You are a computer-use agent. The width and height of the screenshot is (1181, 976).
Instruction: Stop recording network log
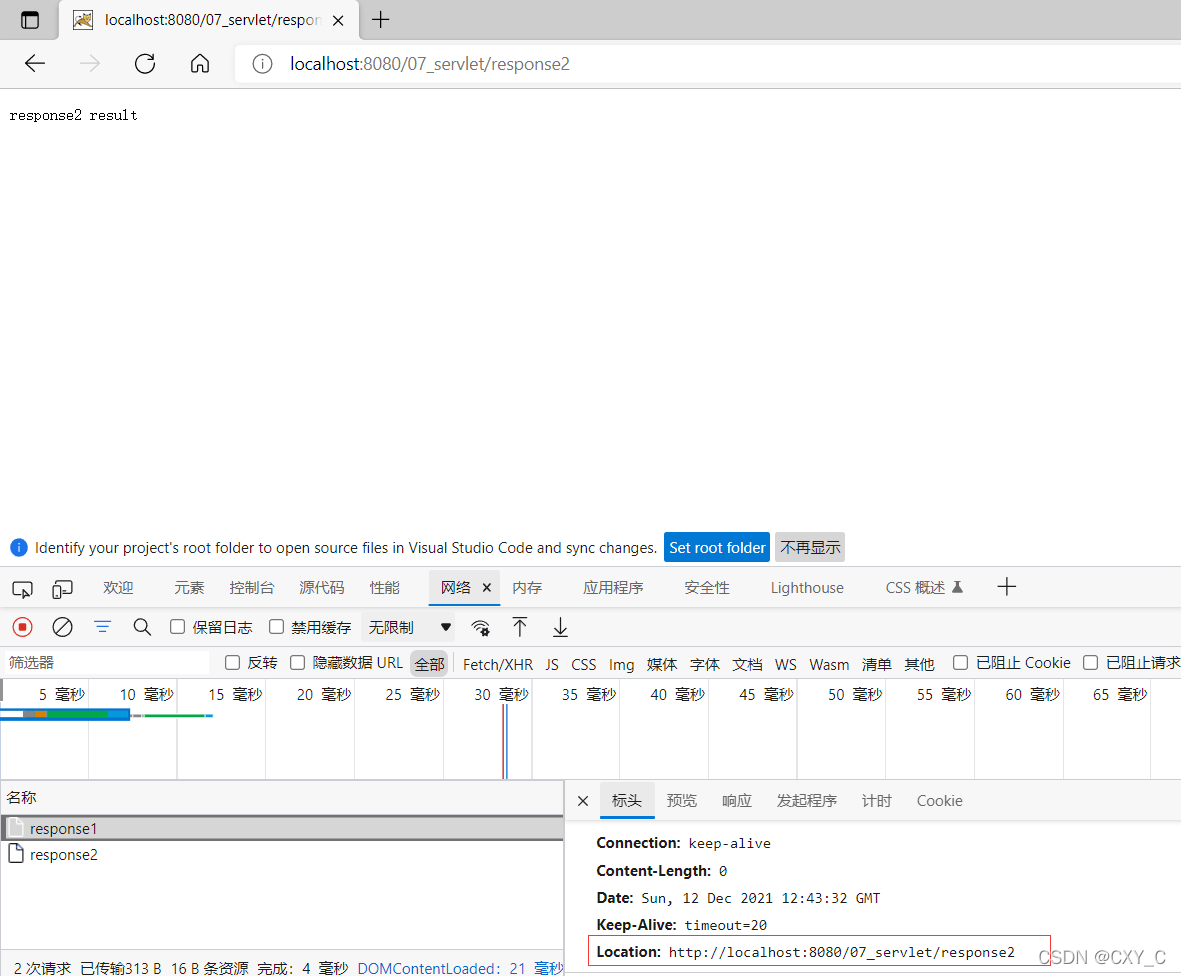click(x=23, y=627)
